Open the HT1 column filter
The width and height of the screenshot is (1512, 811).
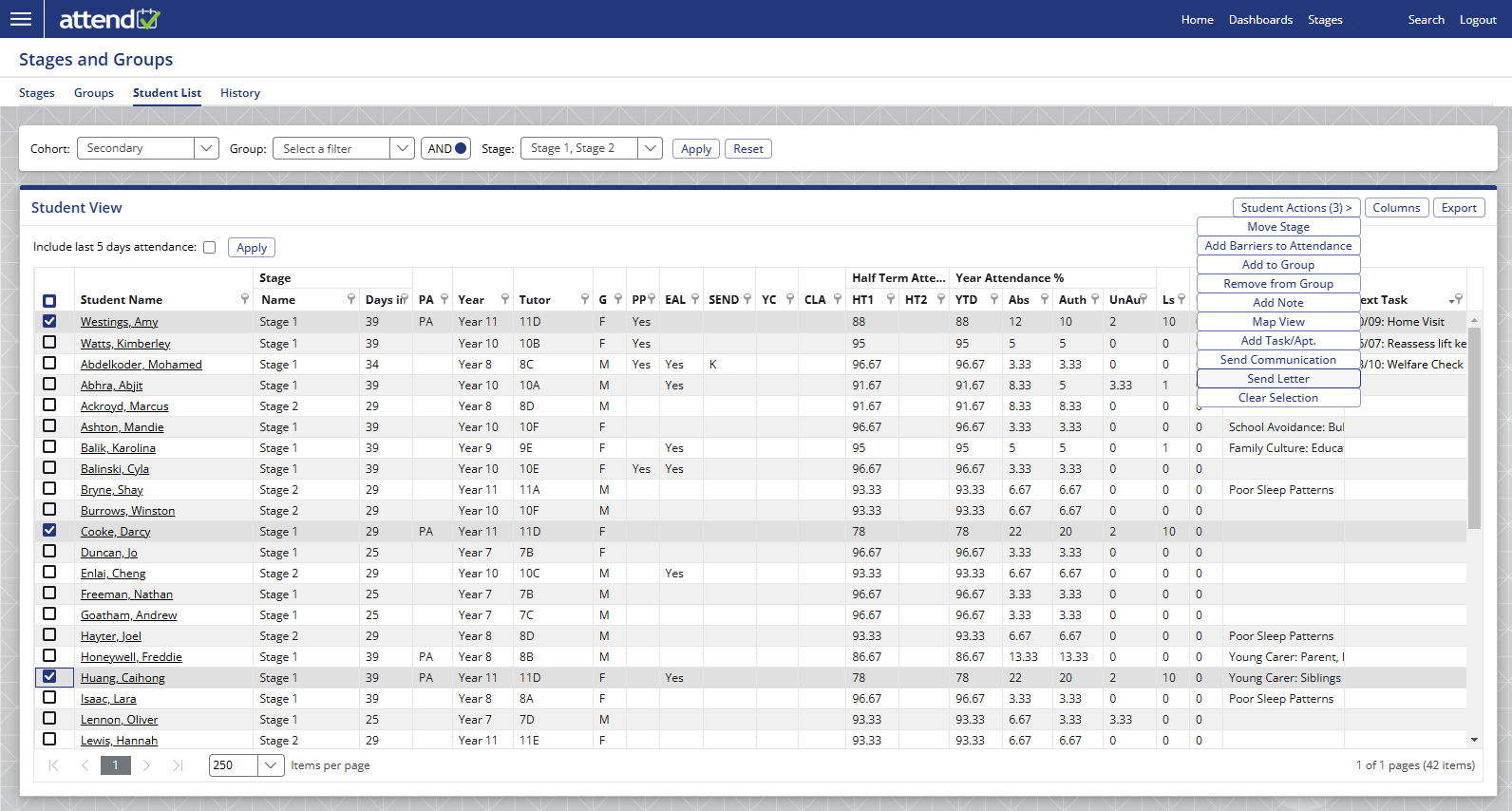891,299
